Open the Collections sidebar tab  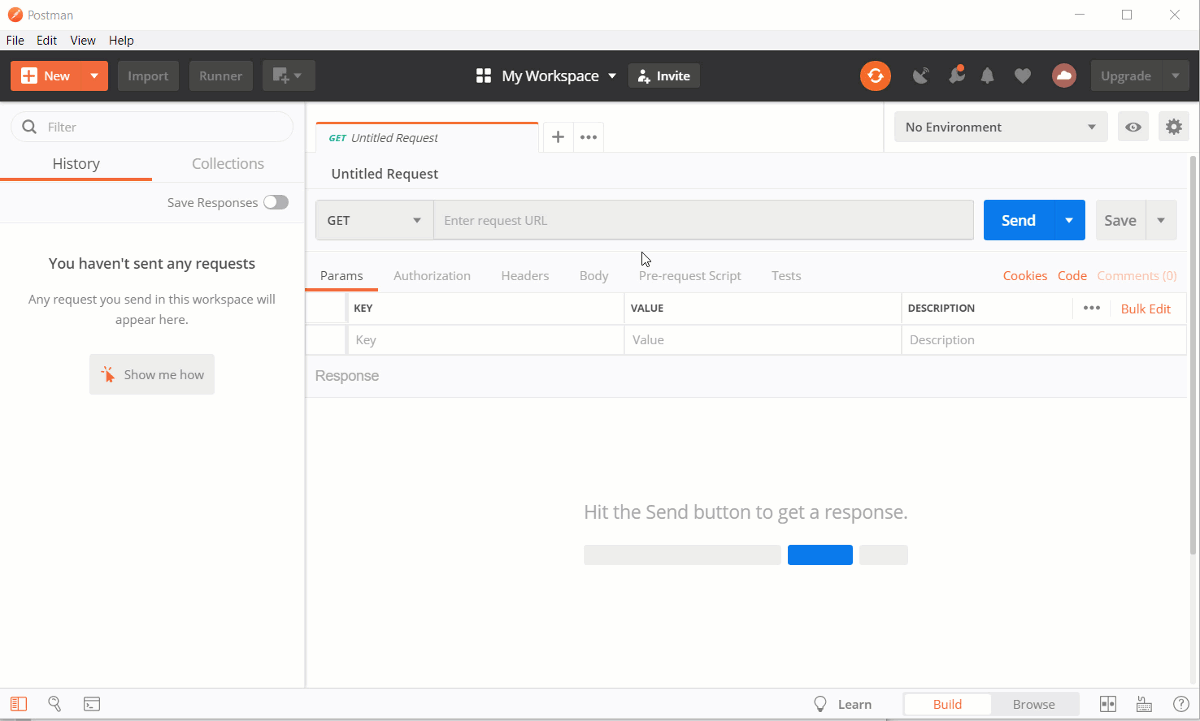tap(228, 164)
